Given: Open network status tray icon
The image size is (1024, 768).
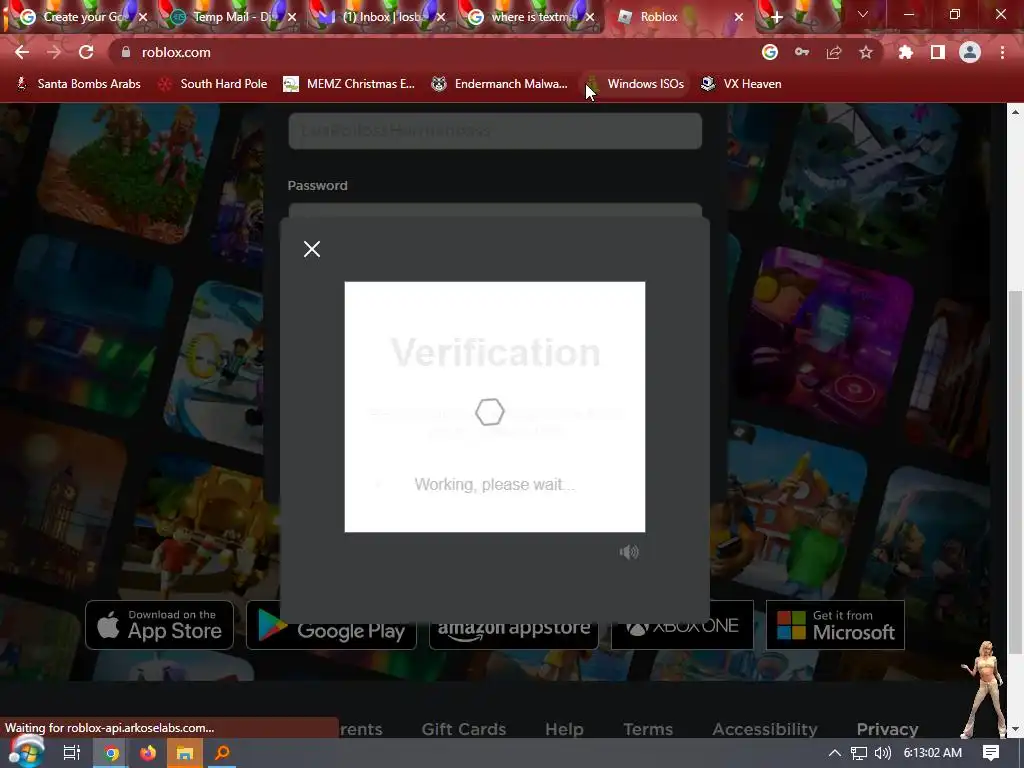Looking at the screenshot, I should coord(859,753).
